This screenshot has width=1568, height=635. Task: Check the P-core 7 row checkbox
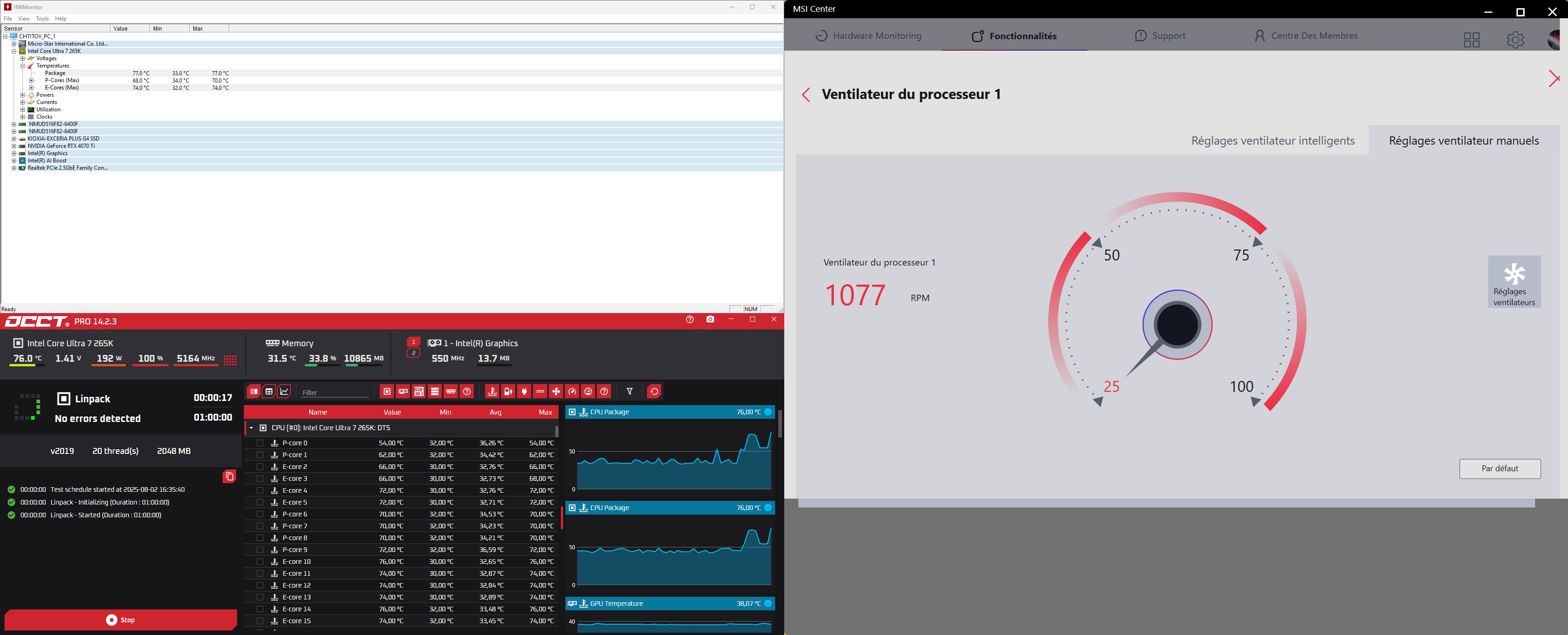point(260,526)
